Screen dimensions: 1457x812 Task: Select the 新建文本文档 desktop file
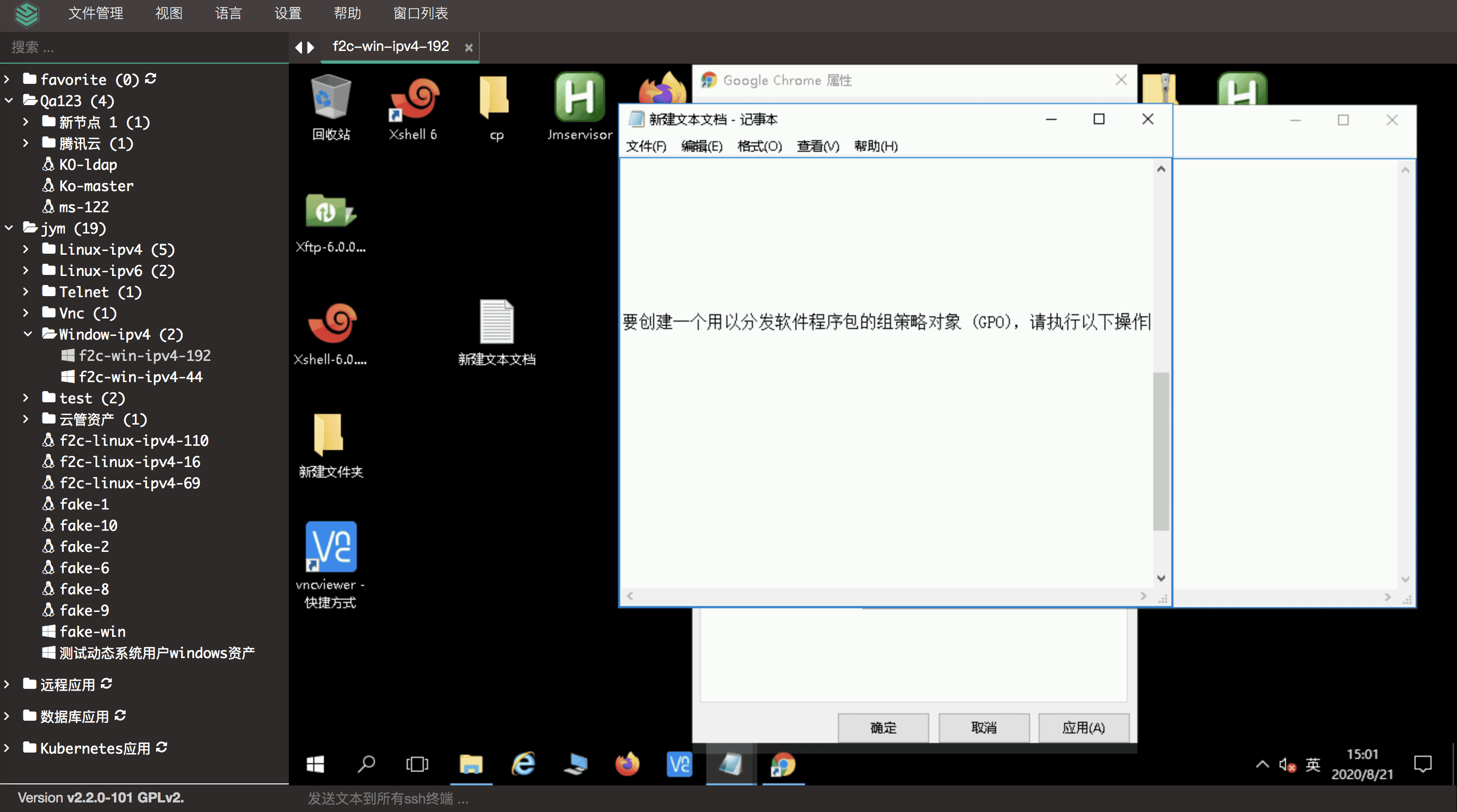click(496, 332)
